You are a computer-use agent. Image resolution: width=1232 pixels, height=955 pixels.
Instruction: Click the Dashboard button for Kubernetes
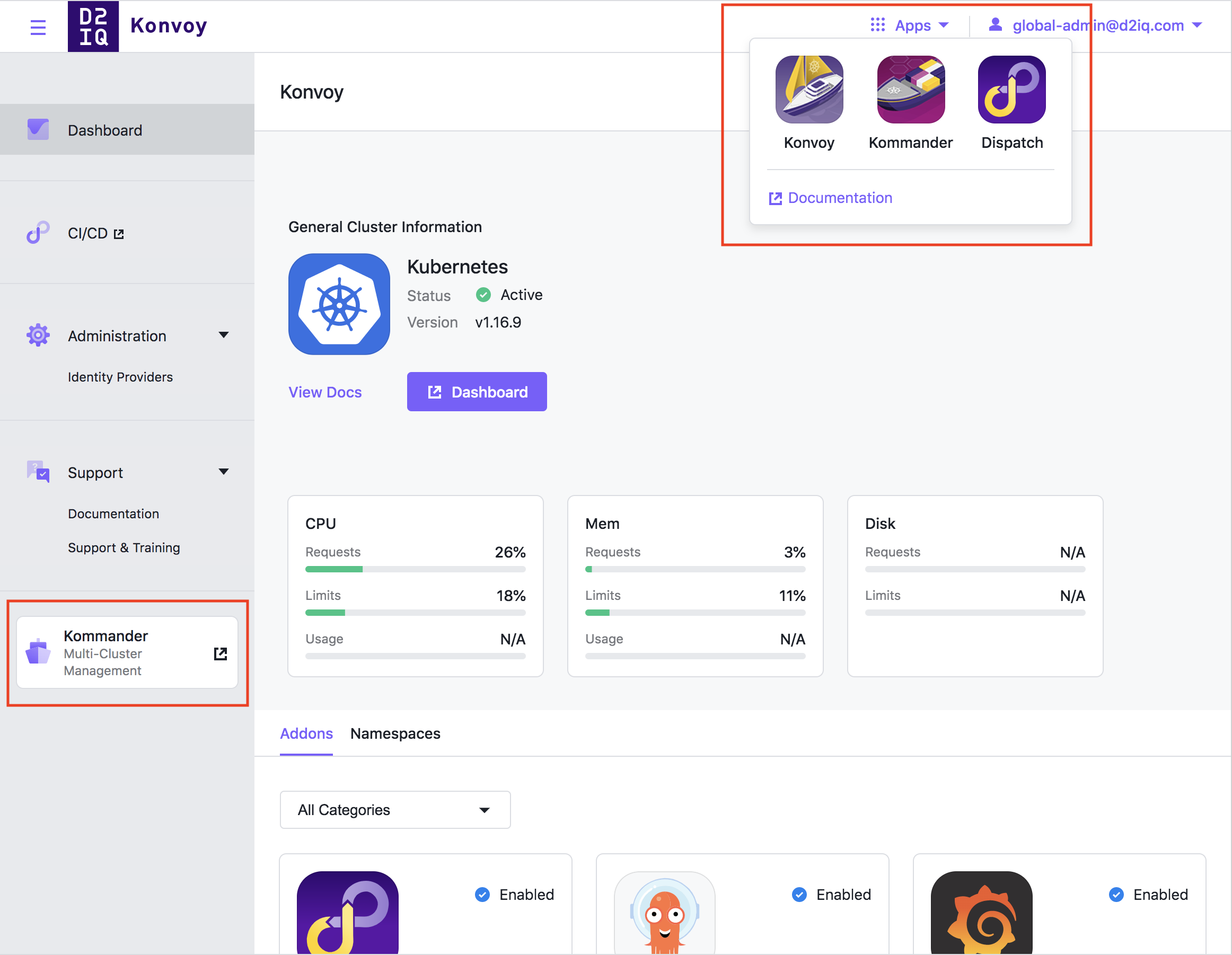point(477,391)
